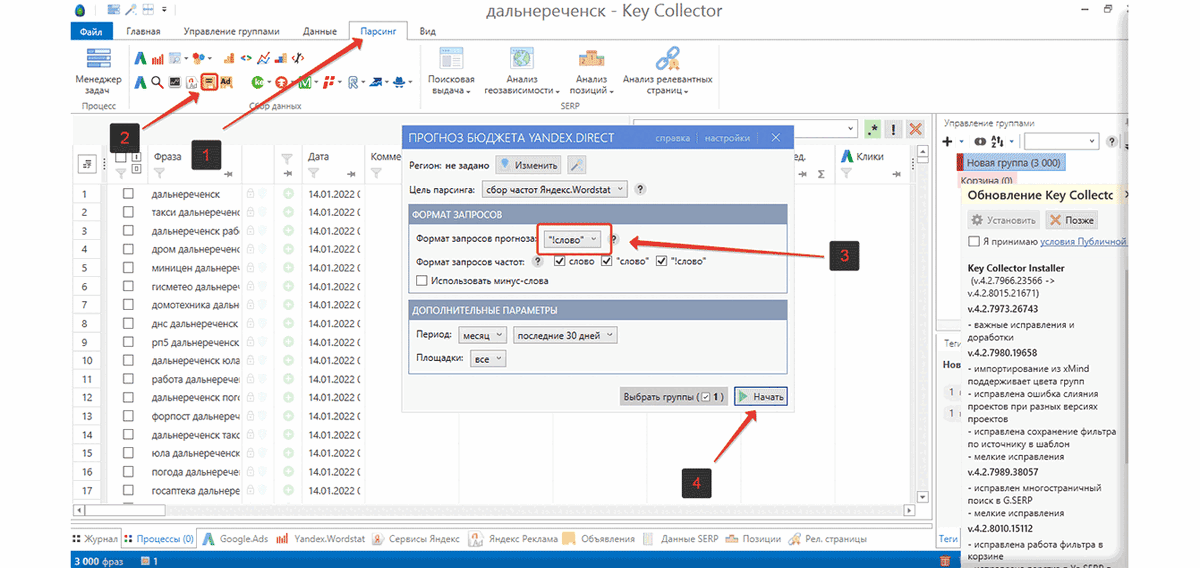Open Период месяц dropdown
This screenshot has width=1200, height=568.
(483, 335)
